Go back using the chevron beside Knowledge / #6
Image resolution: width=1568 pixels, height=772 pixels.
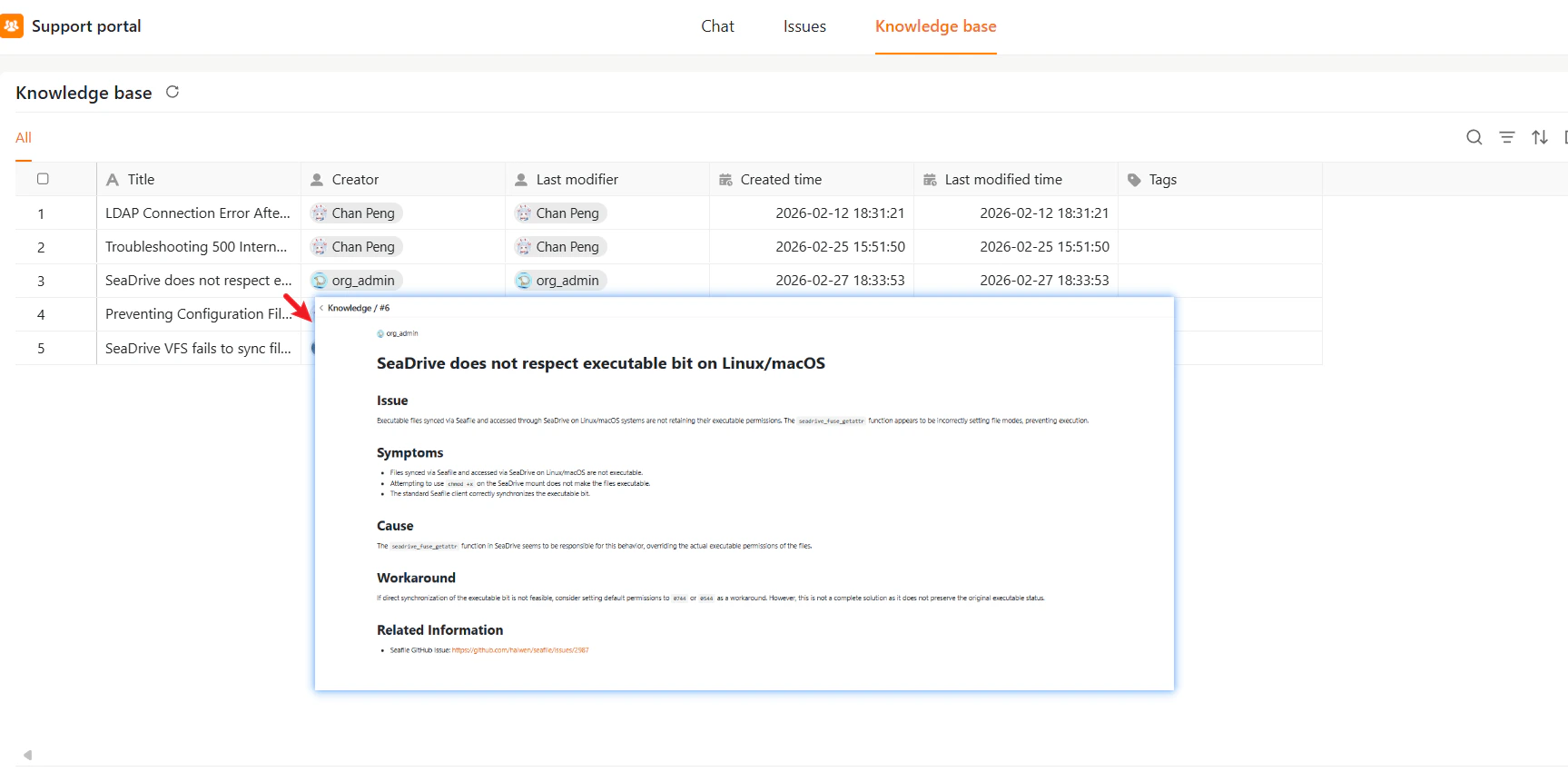tap(321, 308)
